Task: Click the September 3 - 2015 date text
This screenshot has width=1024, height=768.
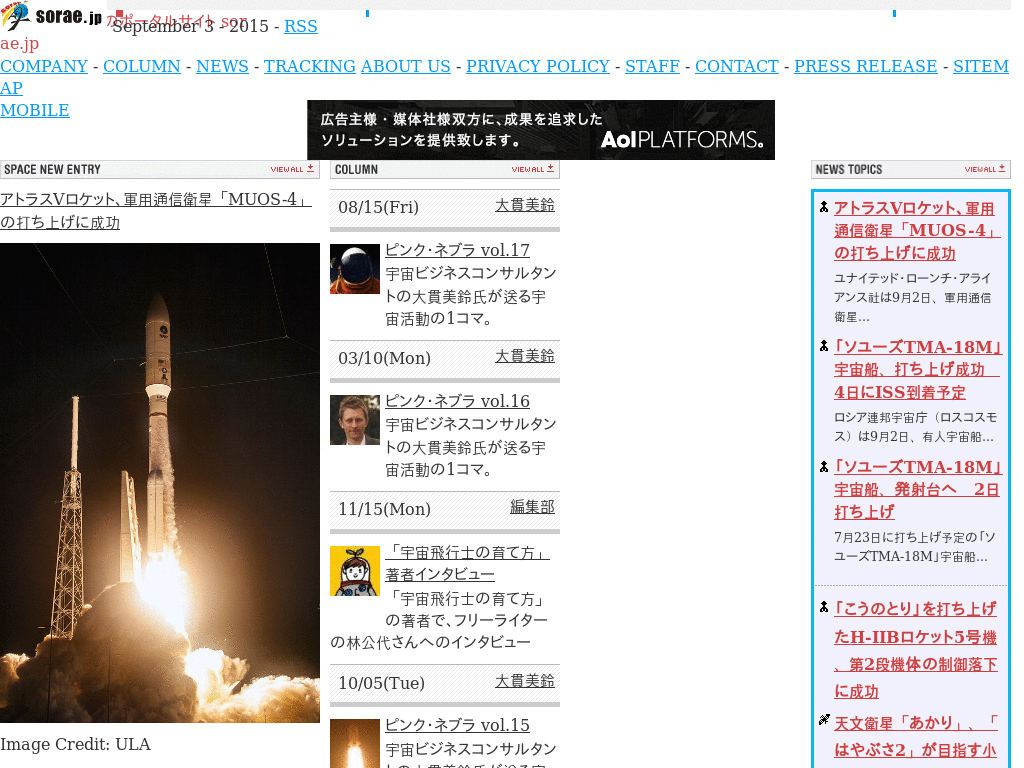Action: [x=190, y=26]
